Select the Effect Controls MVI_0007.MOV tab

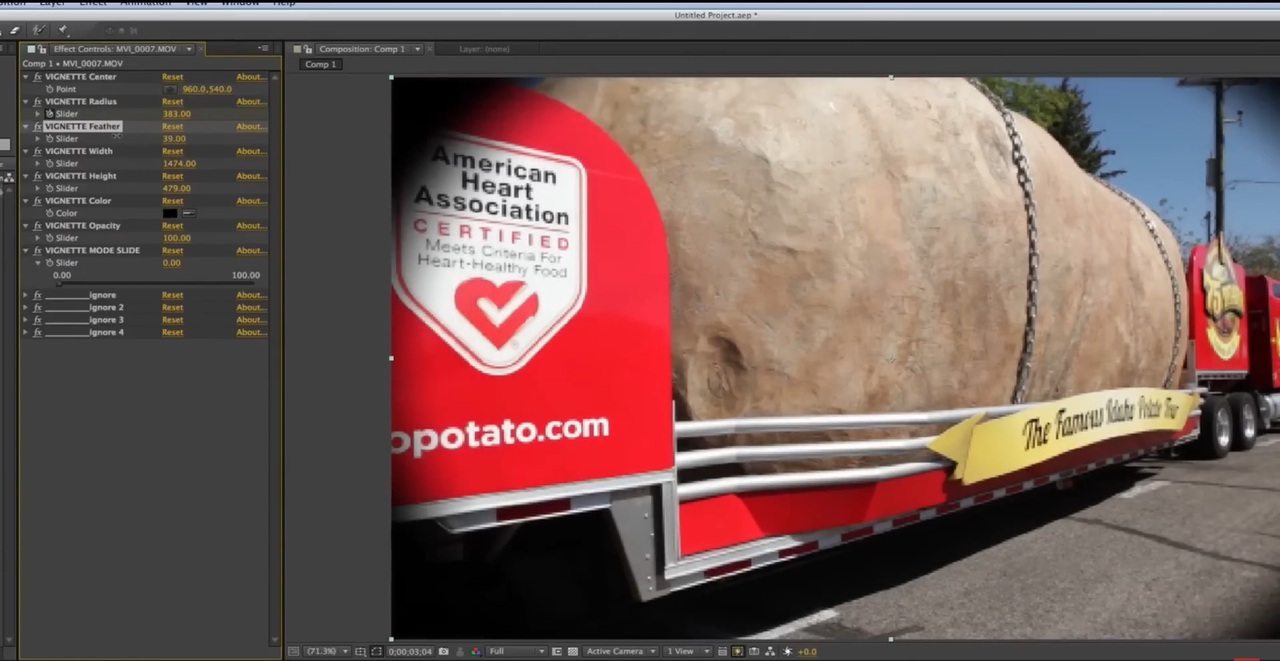pyautogui.click(x=115, y=49)
